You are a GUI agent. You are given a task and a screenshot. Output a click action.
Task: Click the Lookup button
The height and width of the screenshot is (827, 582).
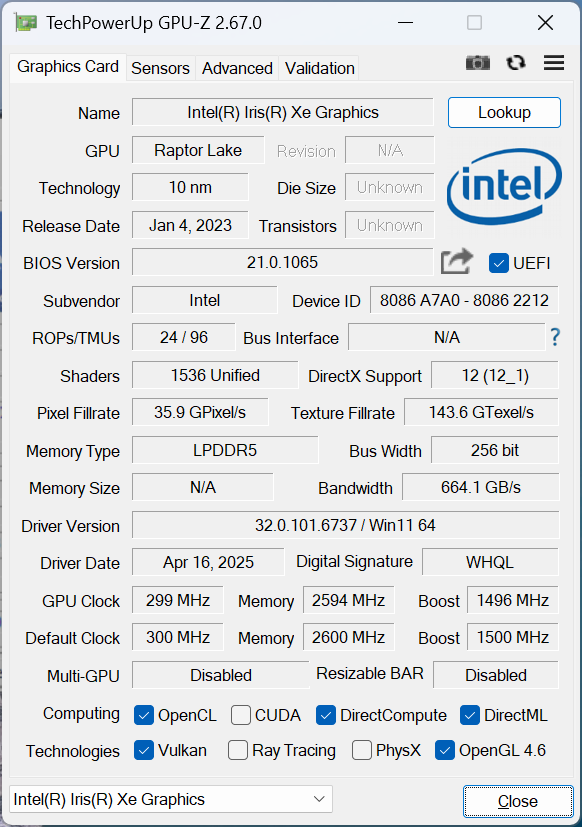tap(504, 112)
